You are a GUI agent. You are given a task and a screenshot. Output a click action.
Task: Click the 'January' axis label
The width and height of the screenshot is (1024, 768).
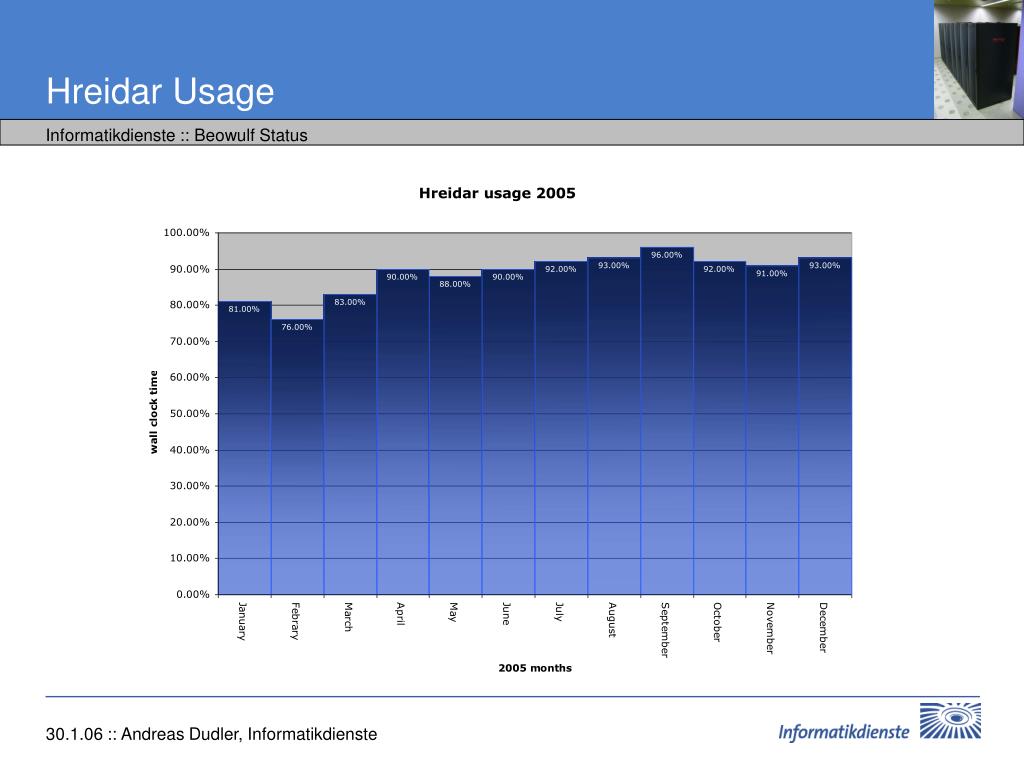point(242,621)
